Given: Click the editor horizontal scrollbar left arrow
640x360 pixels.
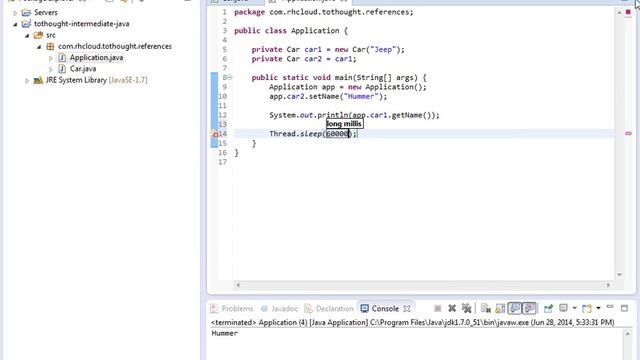Looking at the screenshot, I should (238, 285).
